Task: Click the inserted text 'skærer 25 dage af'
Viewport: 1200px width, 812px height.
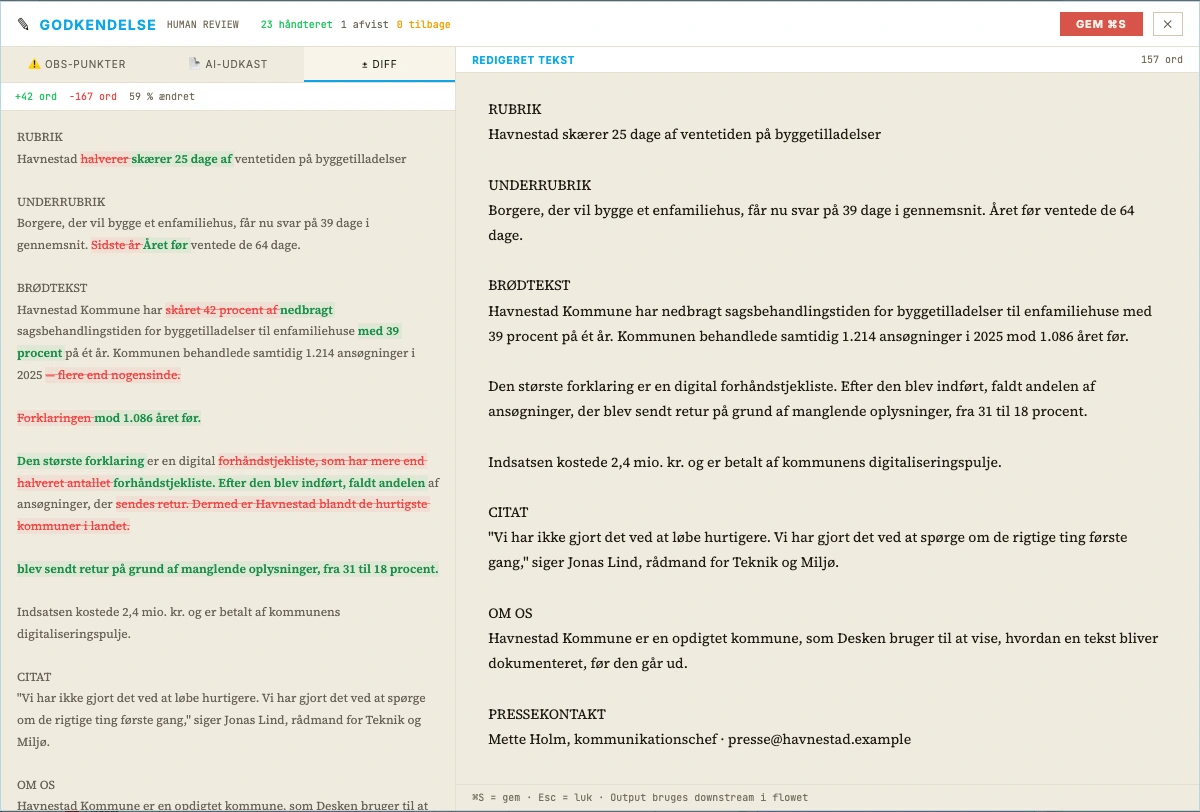Action: (x=182, y=159)
